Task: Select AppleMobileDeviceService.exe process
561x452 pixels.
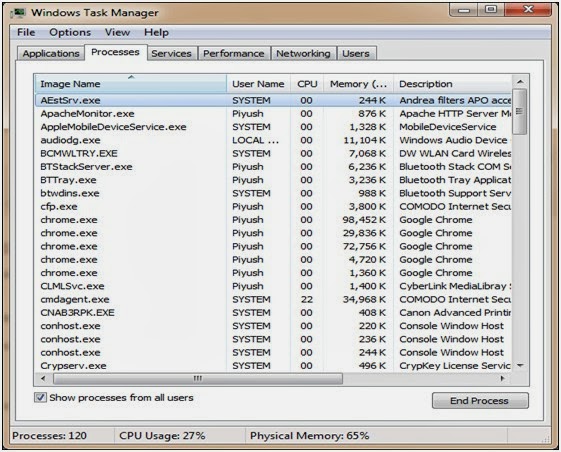Action: (274, 127)
